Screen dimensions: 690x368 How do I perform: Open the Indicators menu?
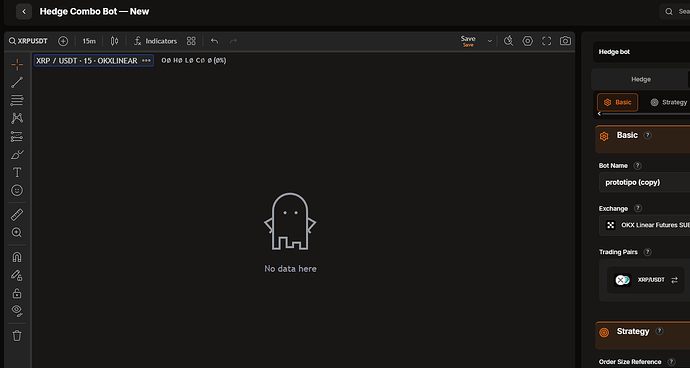pyautogui.click(x=155, y=41)
